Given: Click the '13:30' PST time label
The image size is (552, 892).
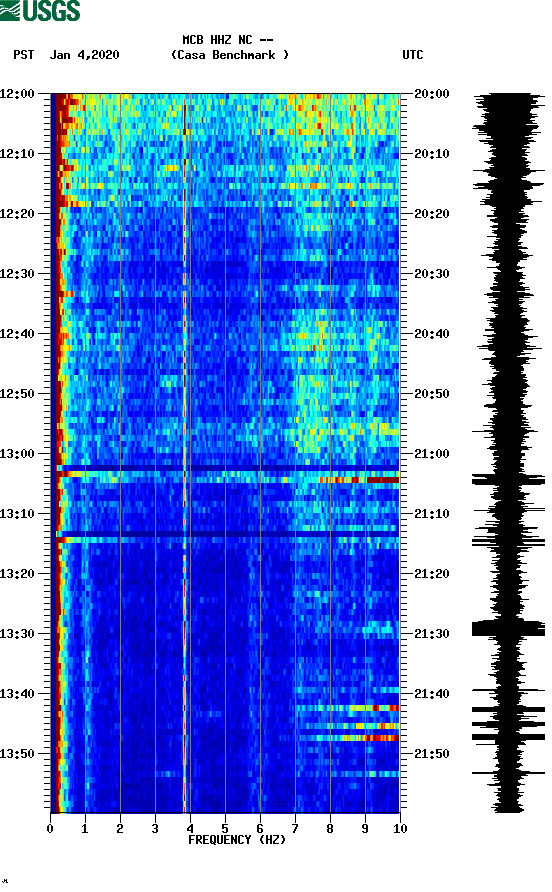Looking at the screenshot, I should tap(18, 634).
